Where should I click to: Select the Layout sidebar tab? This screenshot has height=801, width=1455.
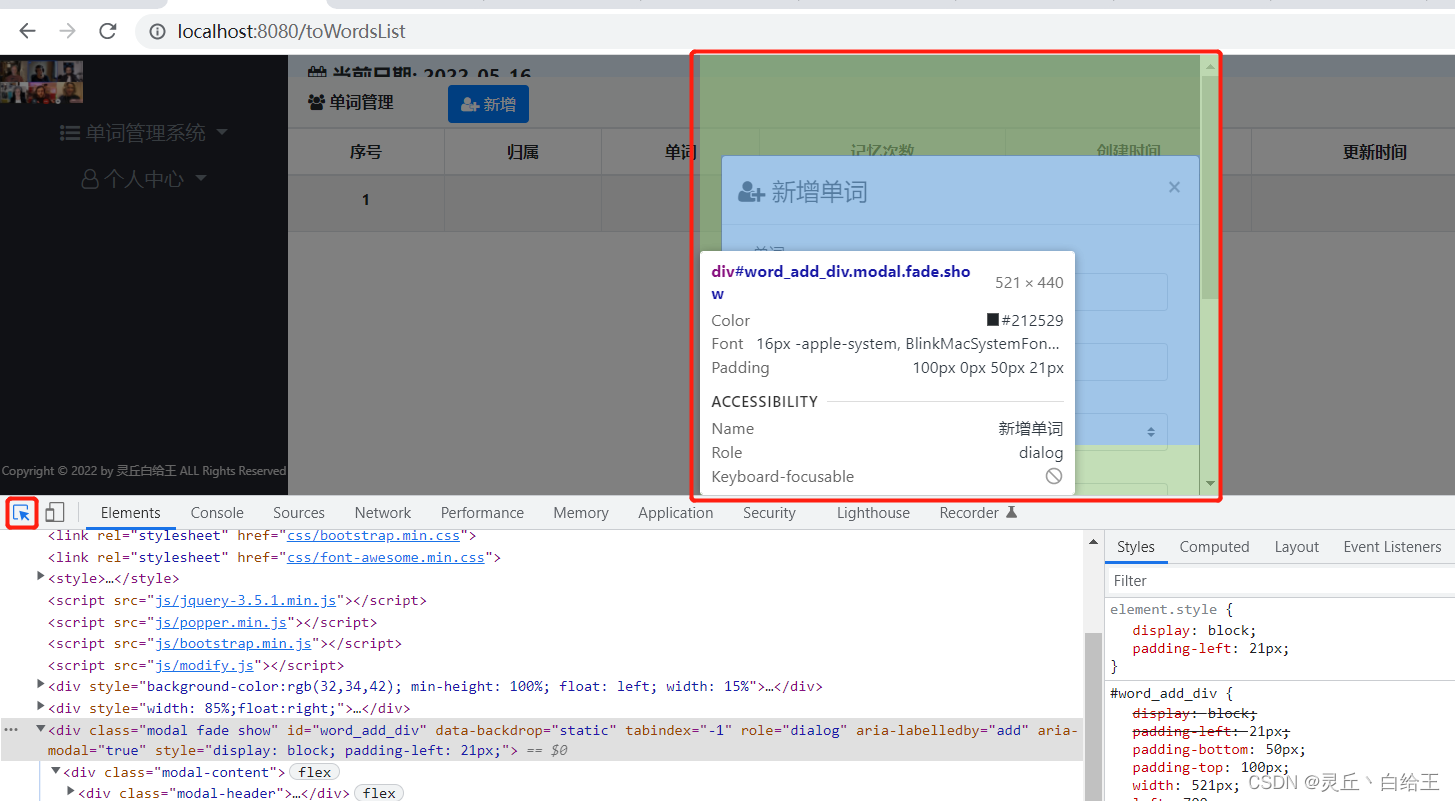[1297, 547]
